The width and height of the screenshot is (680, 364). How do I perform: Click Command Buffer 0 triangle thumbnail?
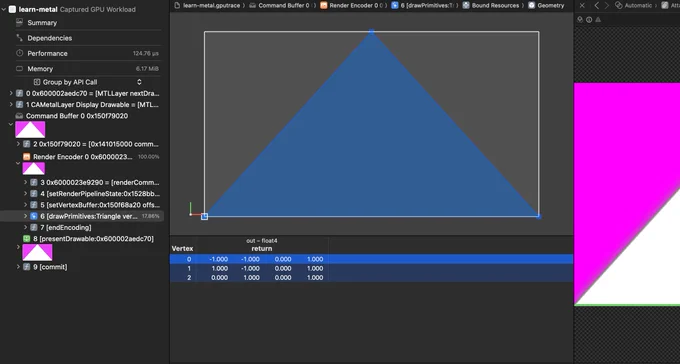[x=30, y=129]
